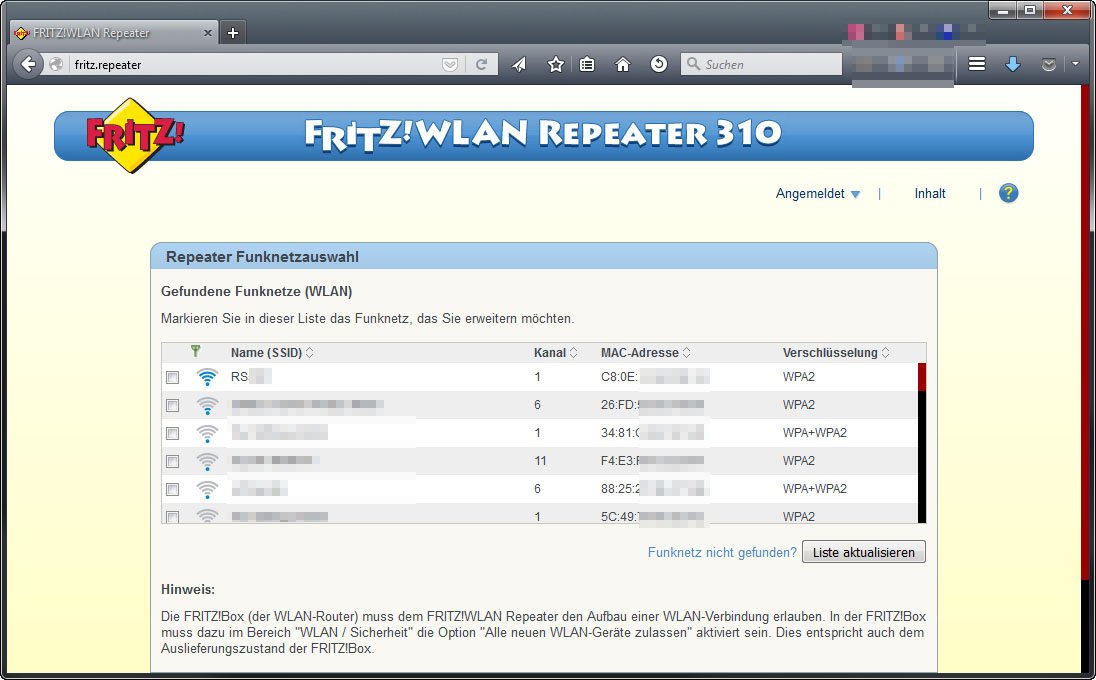Click signal icon in the 34:81 row

coord(207,433)
